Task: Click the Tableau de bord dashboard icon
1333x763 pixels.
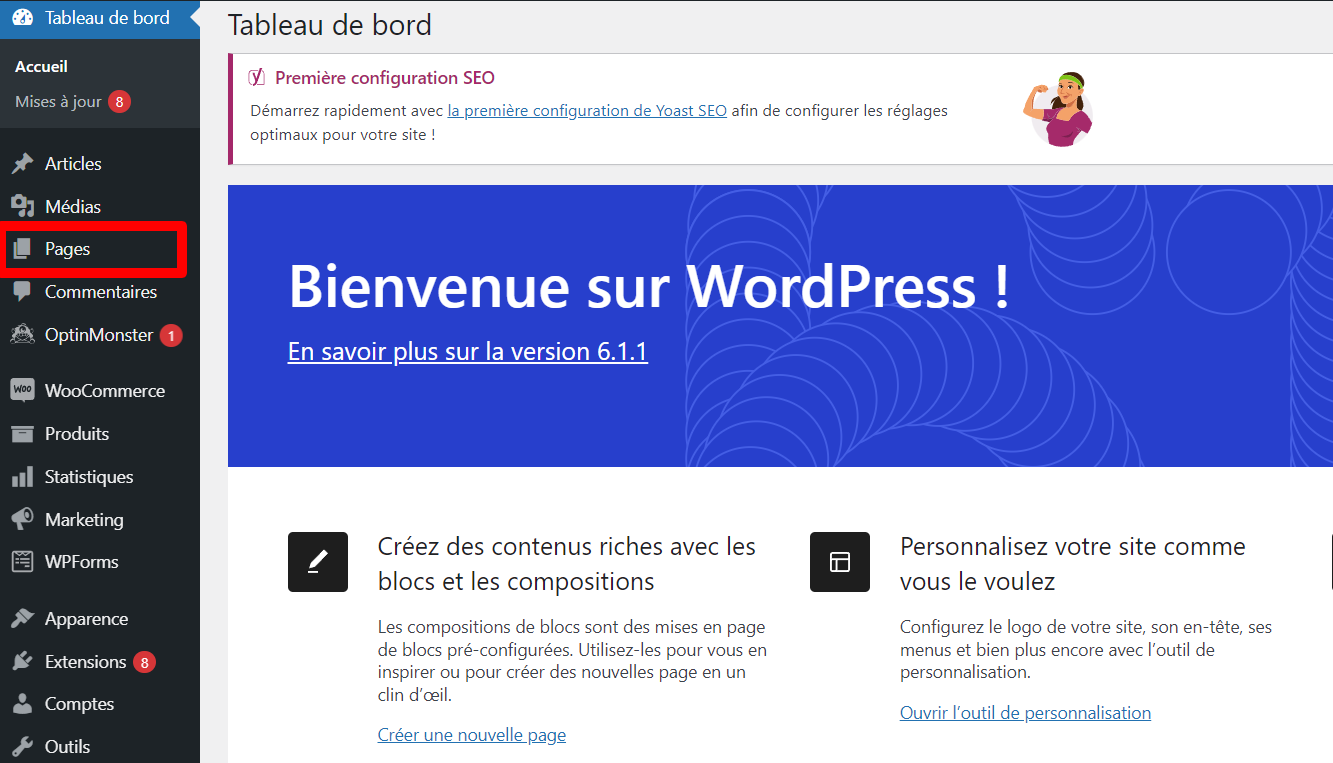Action: (24, 18)
